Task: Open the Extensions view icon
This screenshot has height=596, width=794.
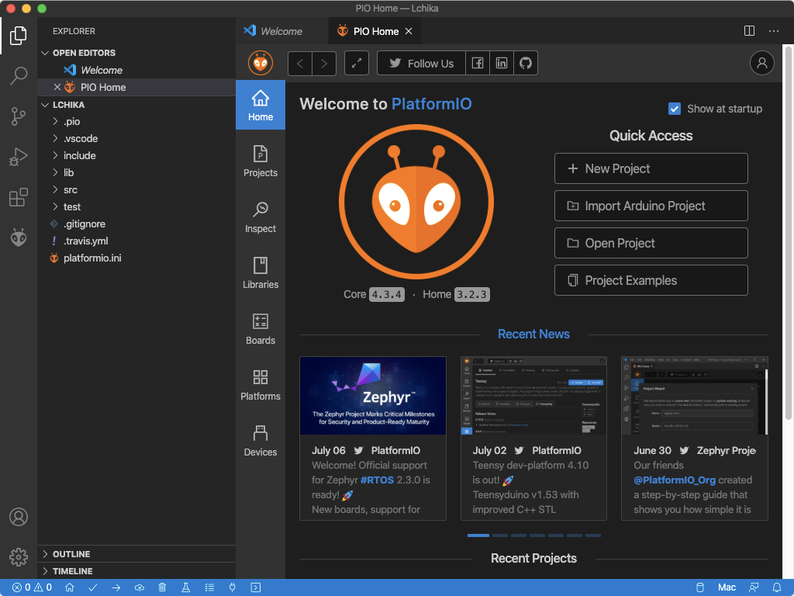Action: pos(18,197)
